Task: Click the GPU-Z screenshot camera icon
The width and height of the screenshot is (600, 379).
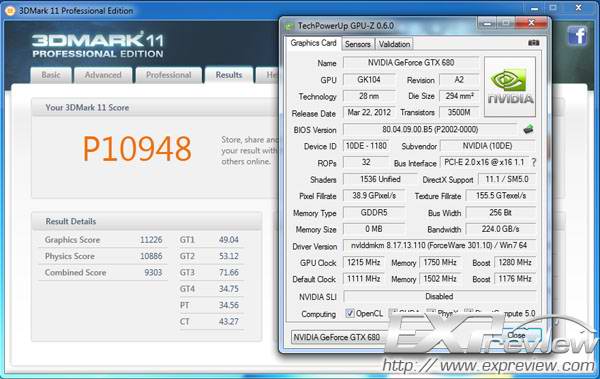Action: coord(533,43)
